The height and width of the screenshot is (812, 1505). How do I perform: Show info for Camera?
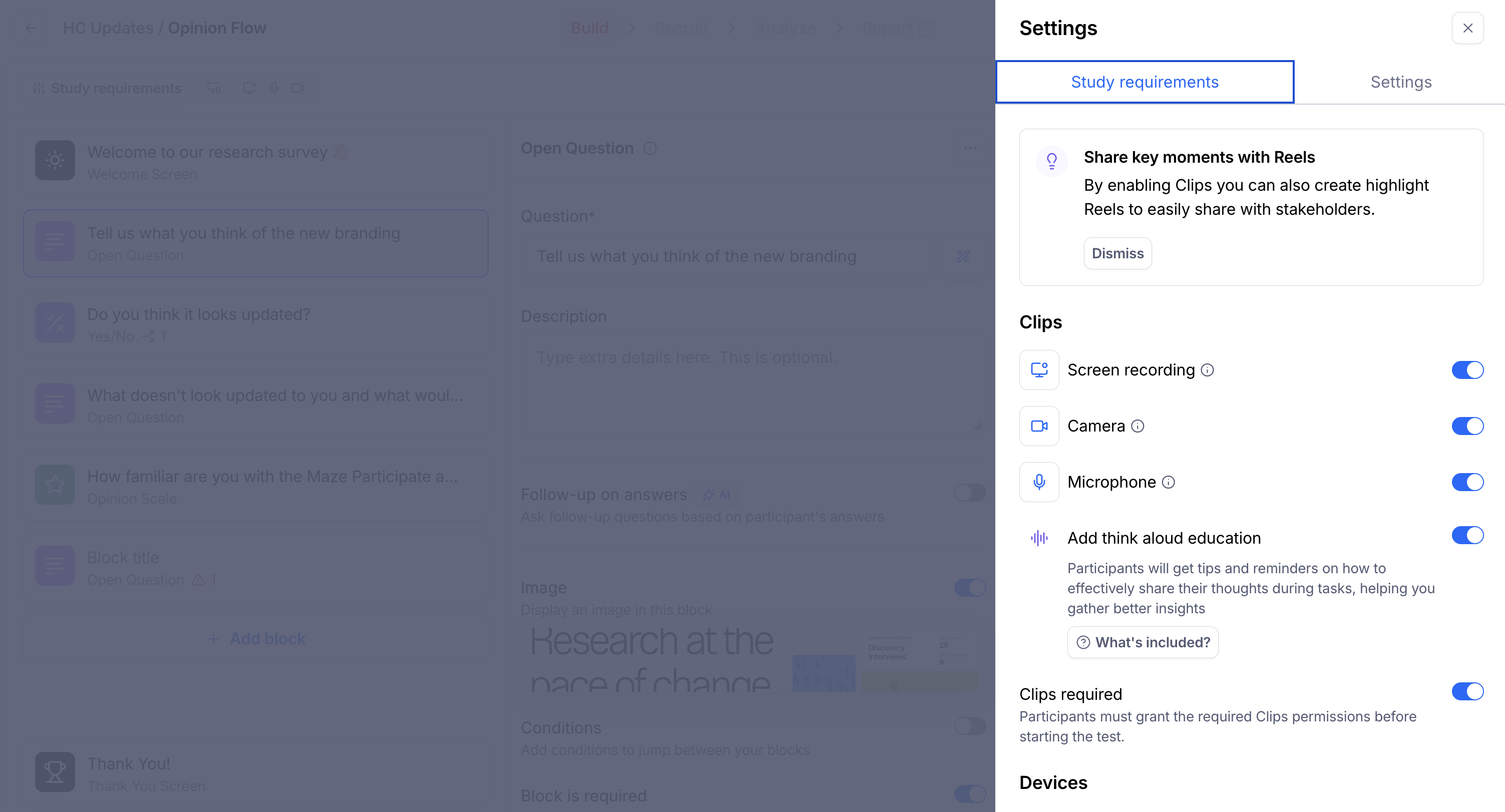(1137, 427)
